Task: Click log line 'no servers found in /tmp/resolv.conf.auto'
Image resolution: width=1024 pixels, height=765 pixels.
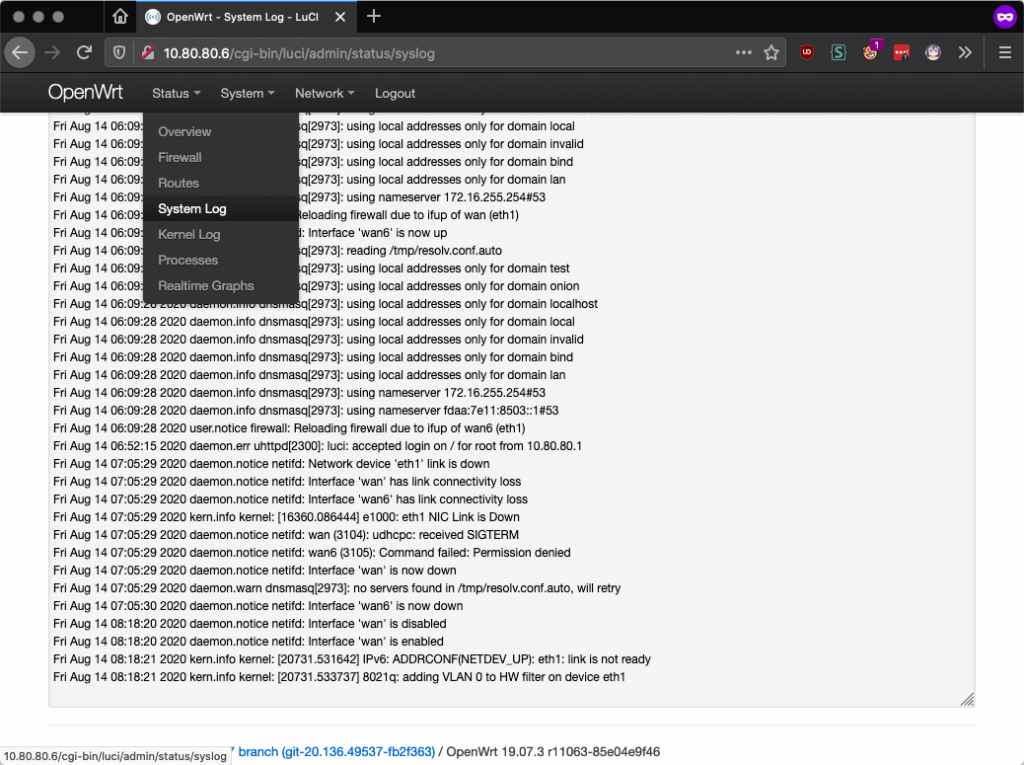Action: tap(337, 588)
